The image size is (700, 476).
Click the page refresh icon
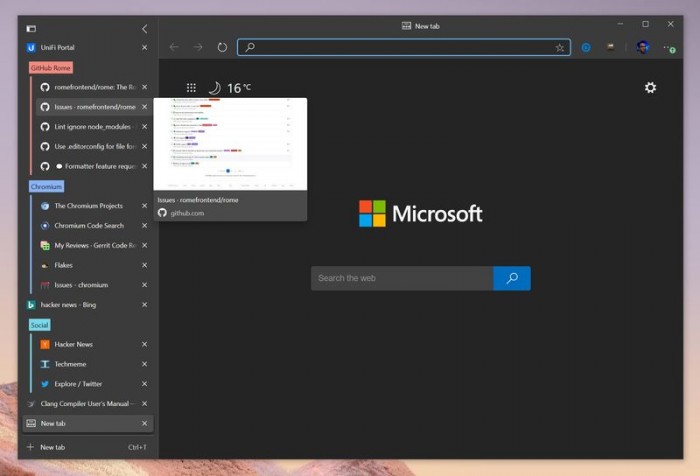coord(222,47)
